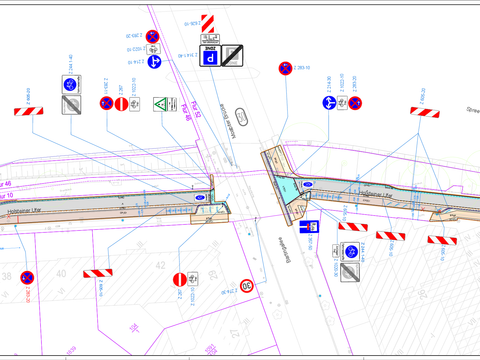This screenshot has height=360, width=480.
Task: Click the magenta parcel label ending in 46
Action: 5,184
